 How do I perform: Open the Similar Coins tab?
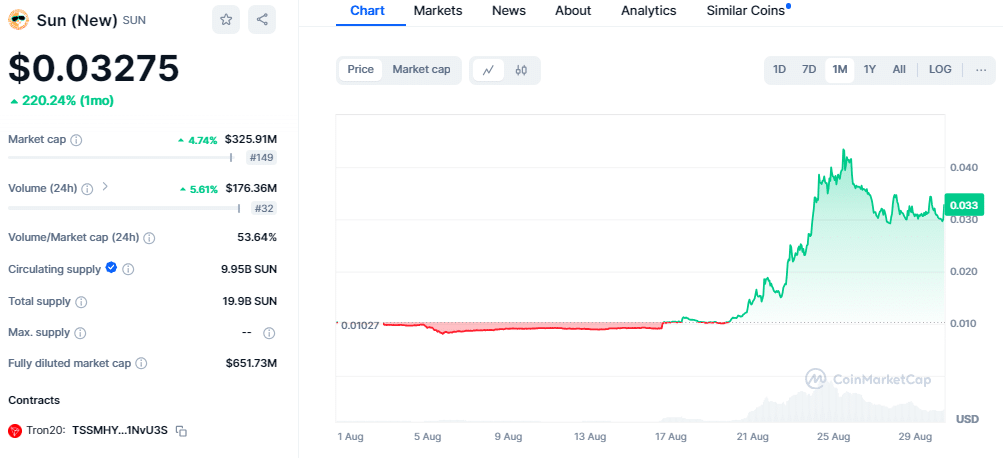[x=746, y=11]
